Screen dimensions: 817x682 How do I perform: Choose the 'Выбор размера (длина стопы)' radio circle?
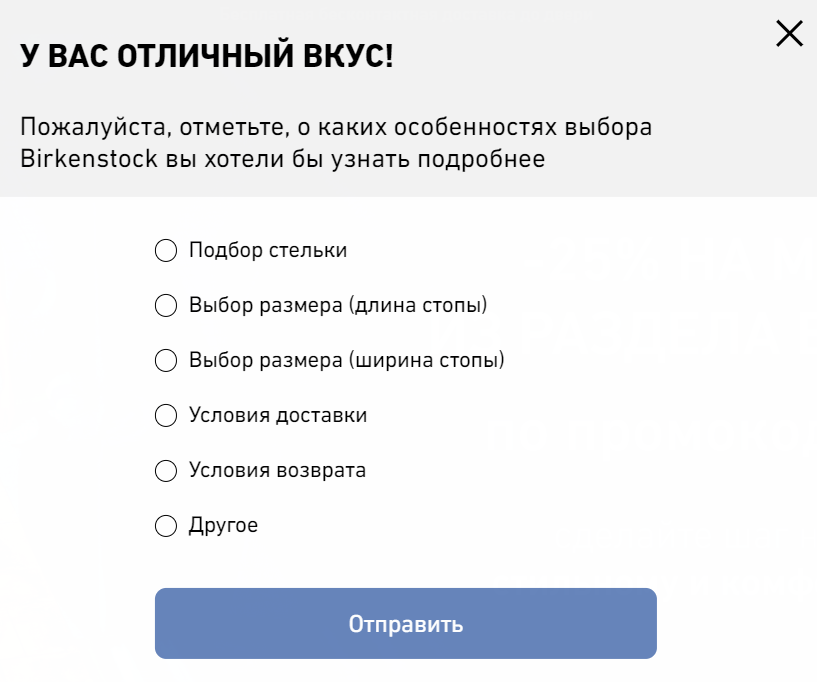tap(165, 305)
